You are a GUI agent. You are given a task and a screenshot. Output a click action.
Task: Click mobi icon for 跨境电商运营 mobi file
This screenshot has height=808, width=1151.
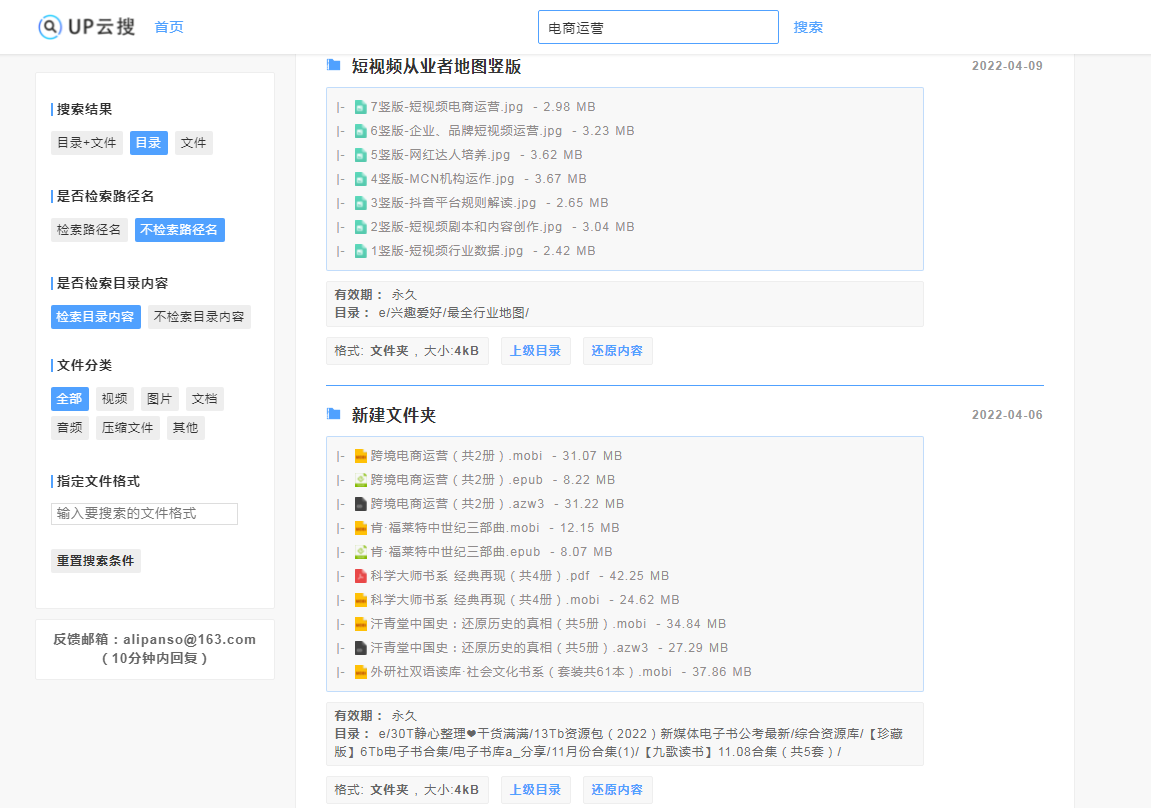point(361,456)
